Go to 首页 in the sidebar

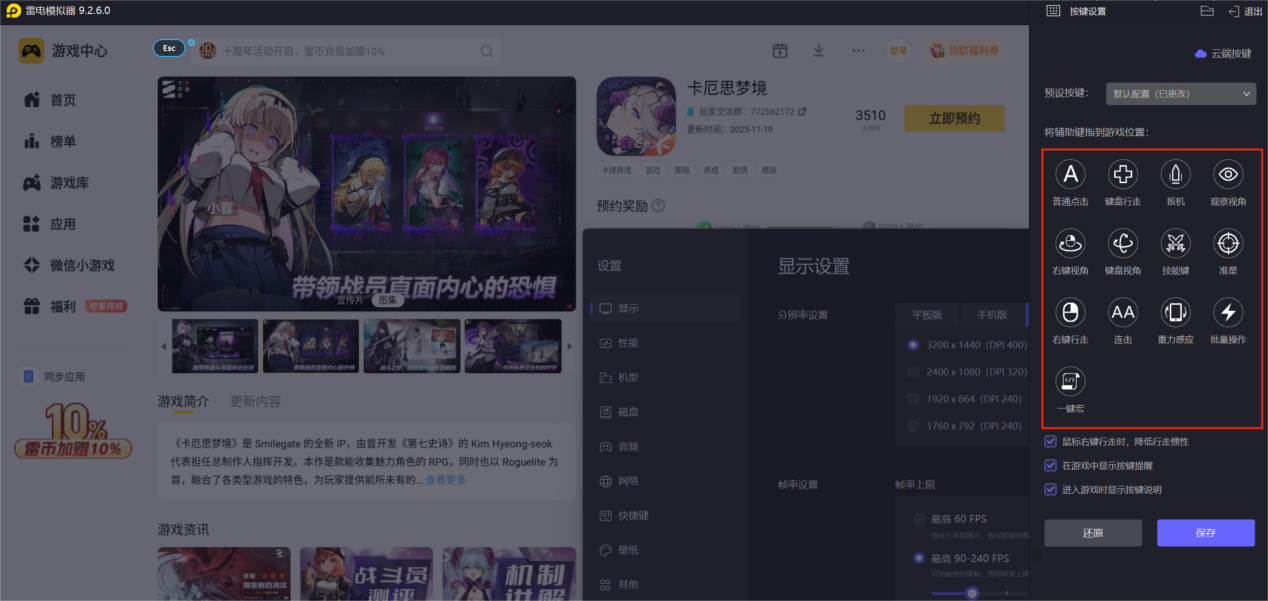point(63,100)
